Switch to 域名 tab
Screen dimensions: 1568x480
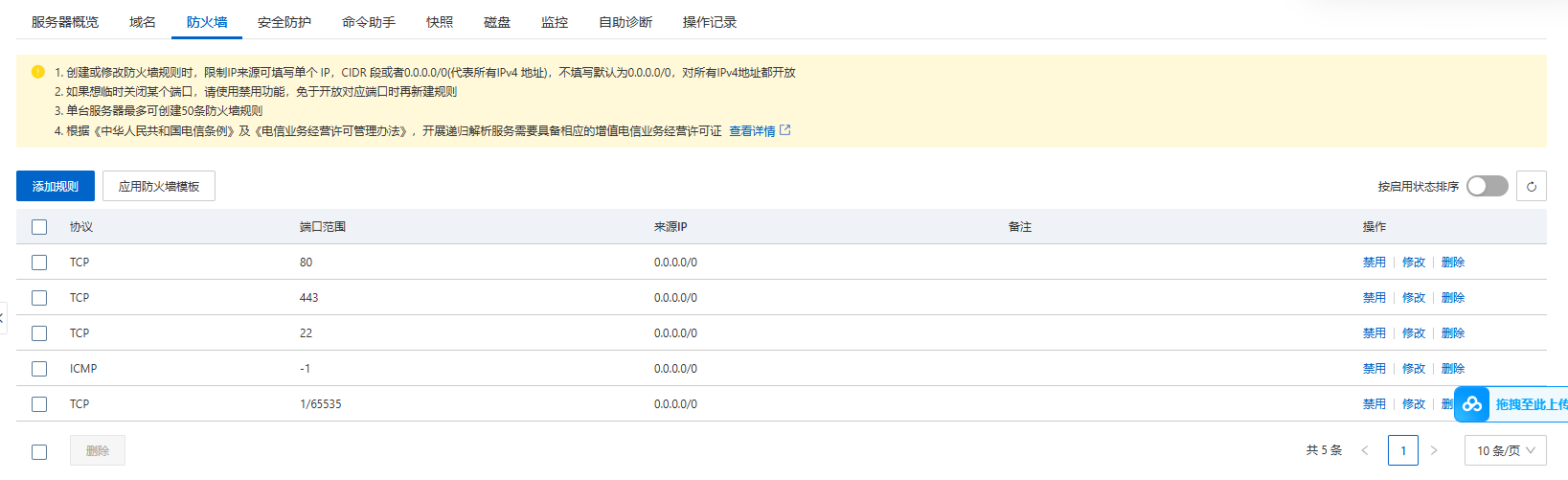[x=143, y=22]
